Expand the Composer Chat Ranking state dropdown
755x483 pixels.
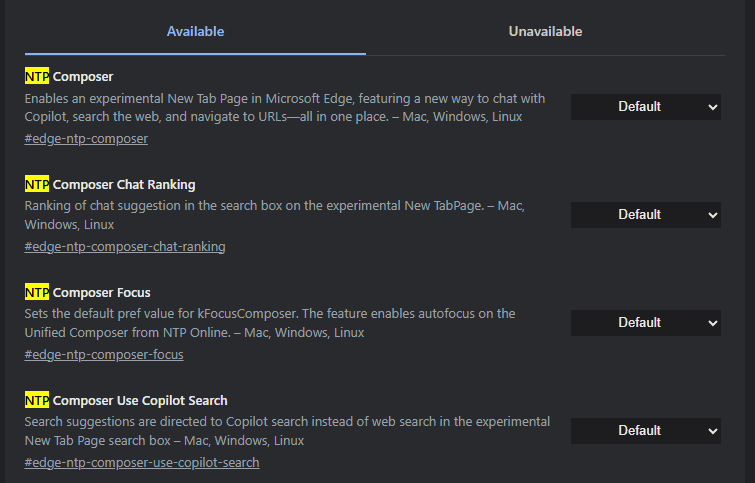click(x=646, y=215)
